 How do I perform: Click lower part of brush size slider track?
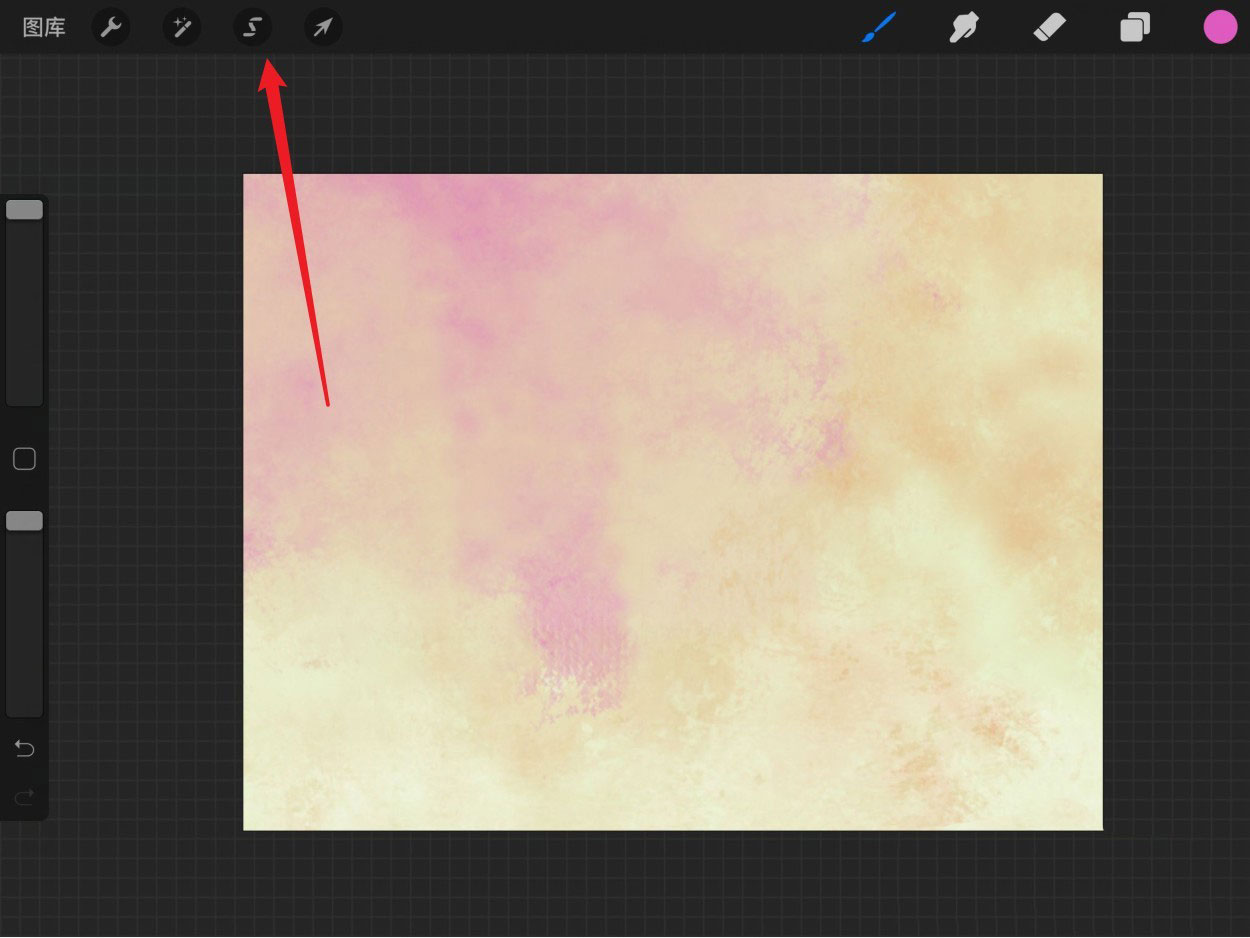click(24, 350)
